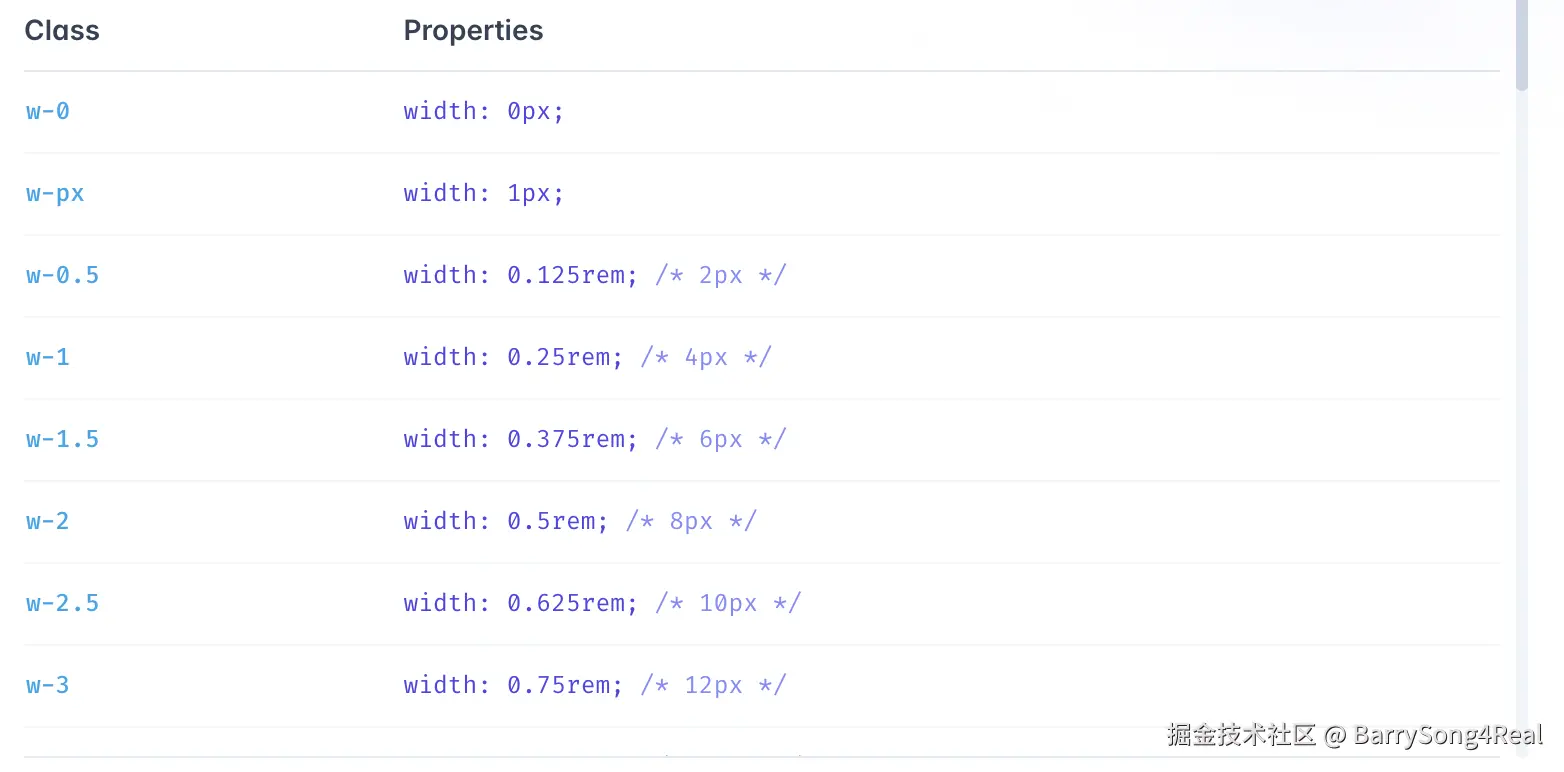Click the Class column header
The image size is (1564, 772).
(x=62, y=31)
